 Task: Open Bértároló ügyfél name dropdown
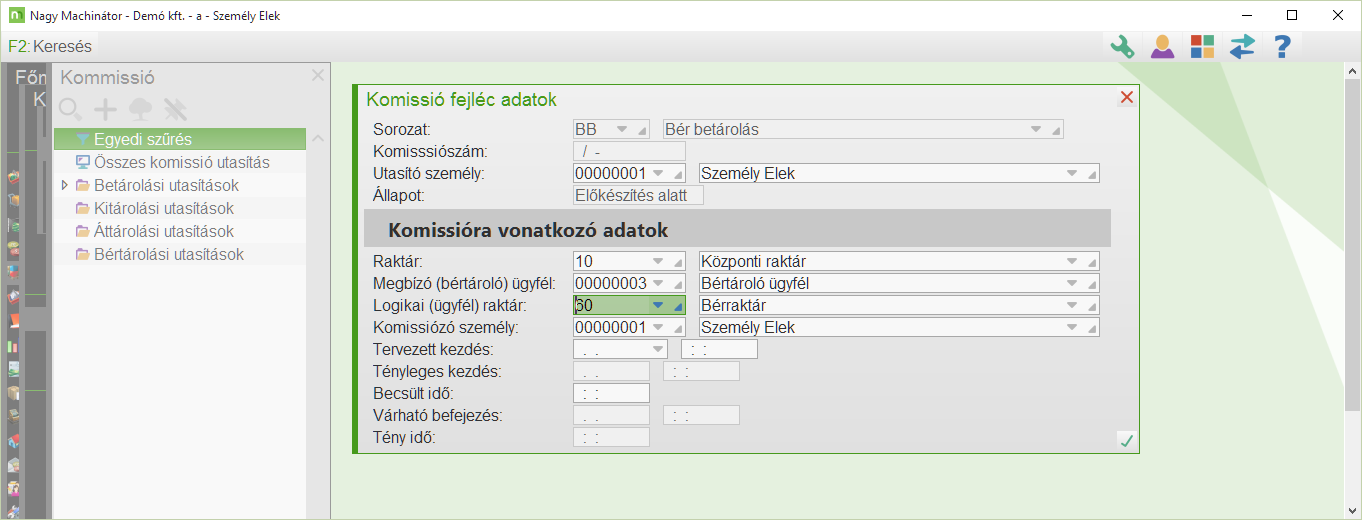[1073, 284]
